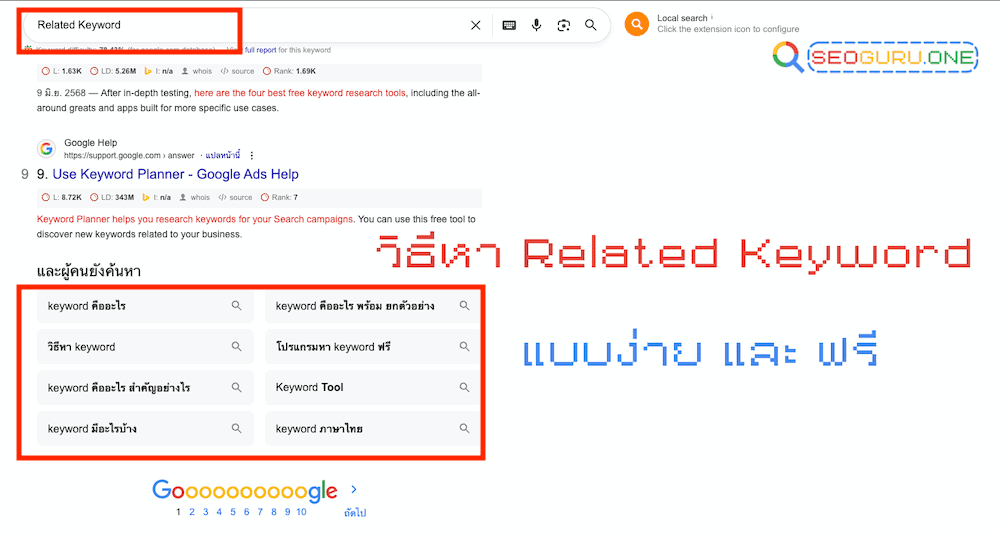The width and height of the screenshot is (1000, 535).
Task: Go to results page 10
Action: 302,512
